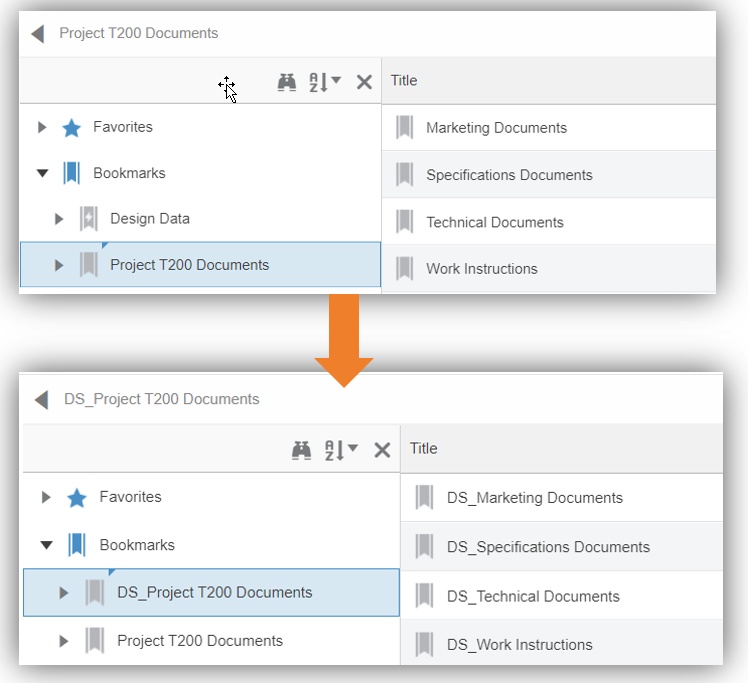
Task: Expand the DS_Project T200 Documents tree node
Action: tap(64, 593)
